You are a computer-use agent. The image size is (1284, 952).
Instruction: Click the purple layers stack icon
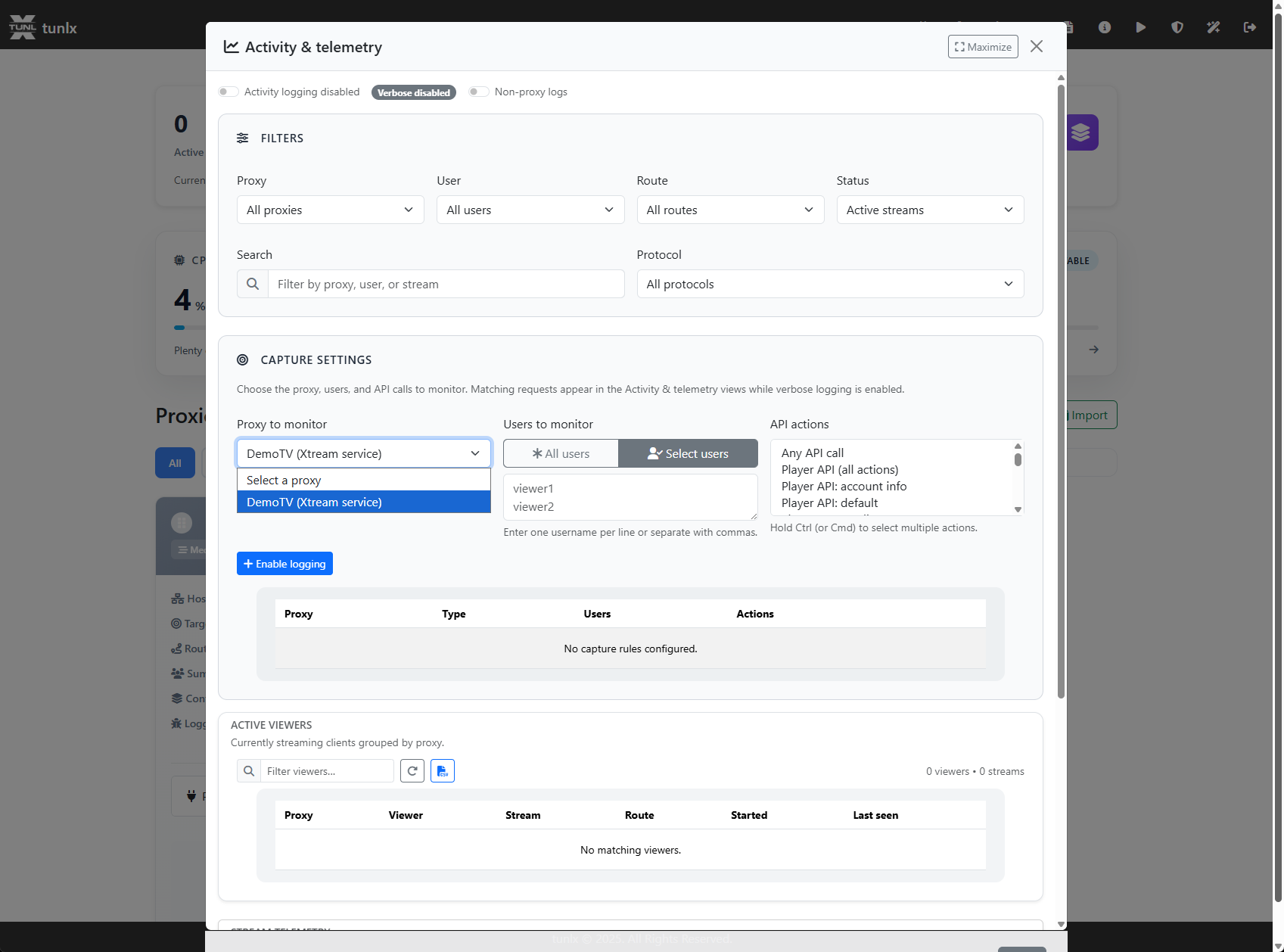coord(1081,132)
